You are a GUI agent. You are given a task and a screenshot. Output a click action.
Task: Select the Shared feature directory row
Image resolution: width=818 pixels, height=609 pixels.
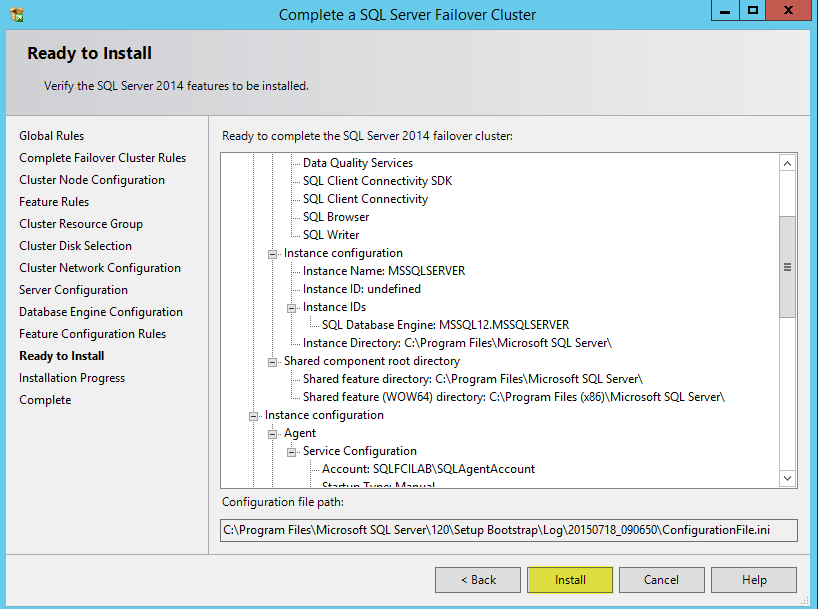point(473,379)
